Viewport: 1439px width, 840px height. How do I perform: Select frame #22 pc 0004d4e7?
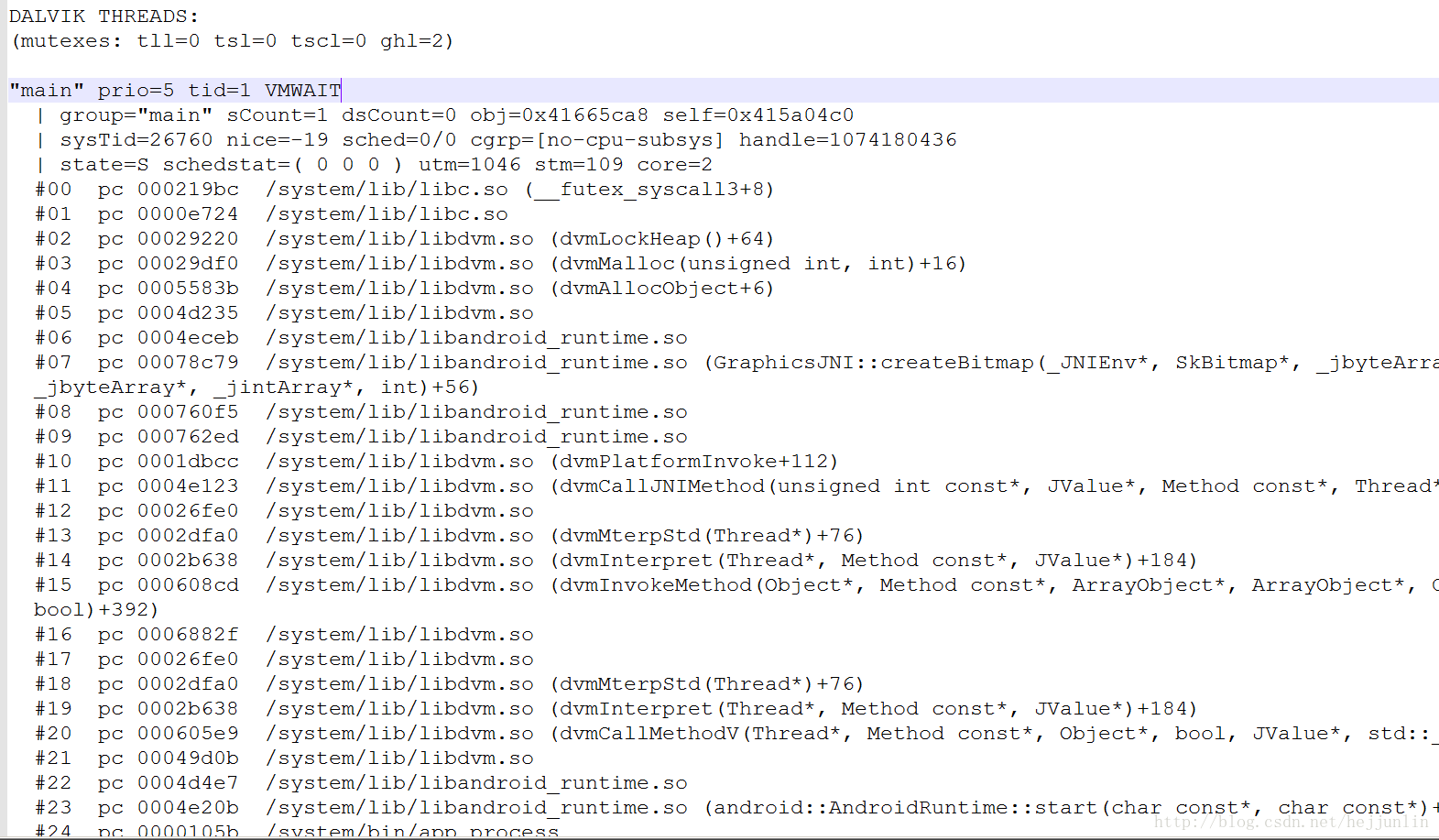coord(361,783)
